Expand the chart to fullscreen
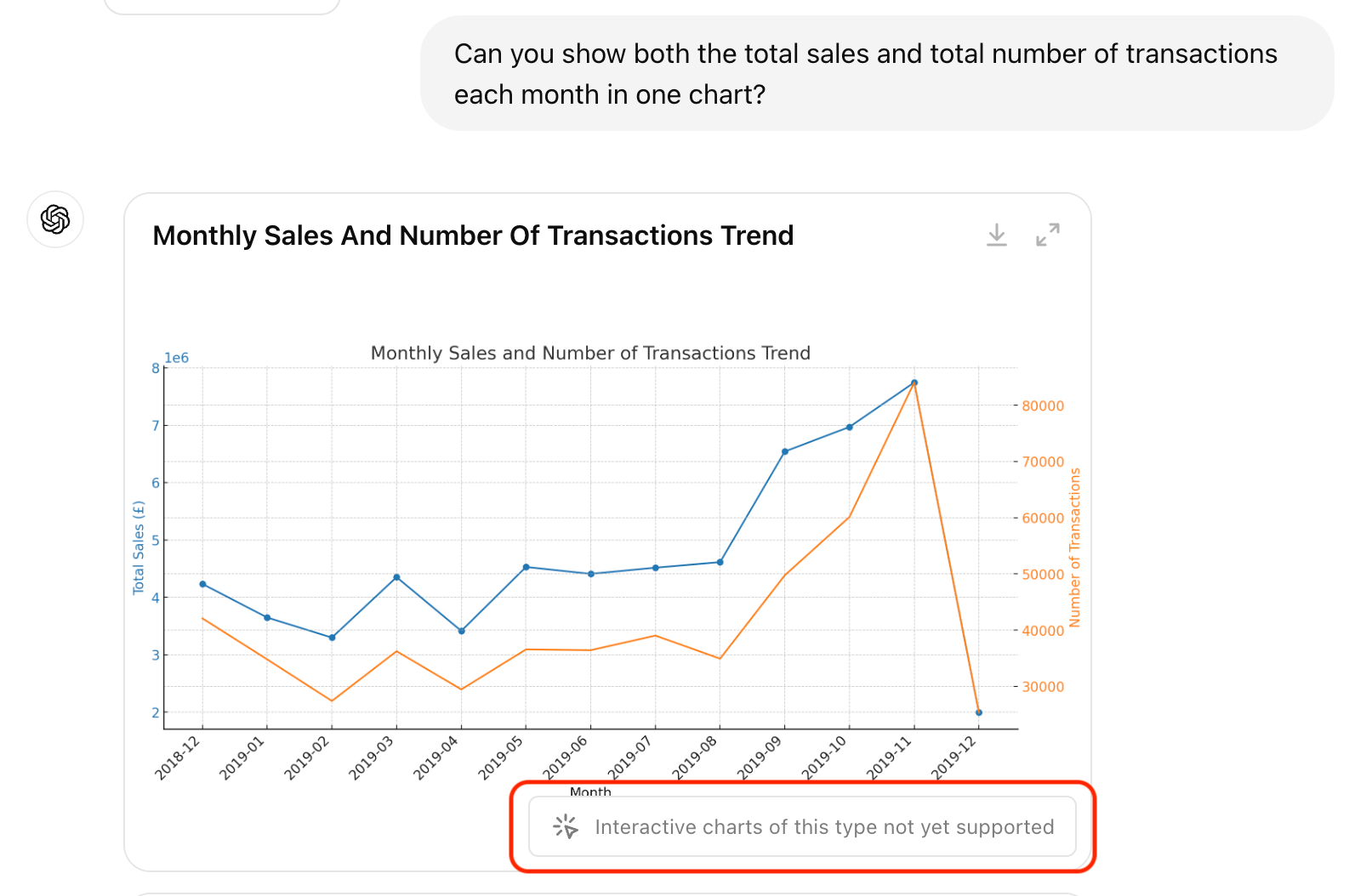The image size is (1366, 896). tap(1047, 235)
